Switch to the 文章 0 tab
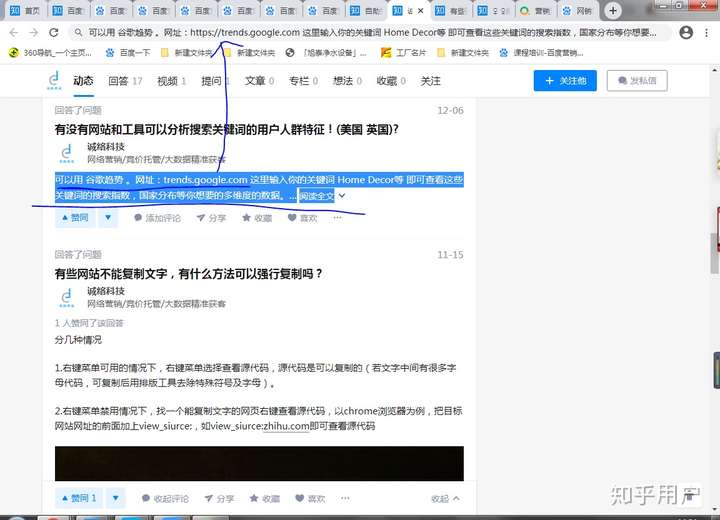The image size is (720, 520). pyautogui.click(x=259, y=81)
